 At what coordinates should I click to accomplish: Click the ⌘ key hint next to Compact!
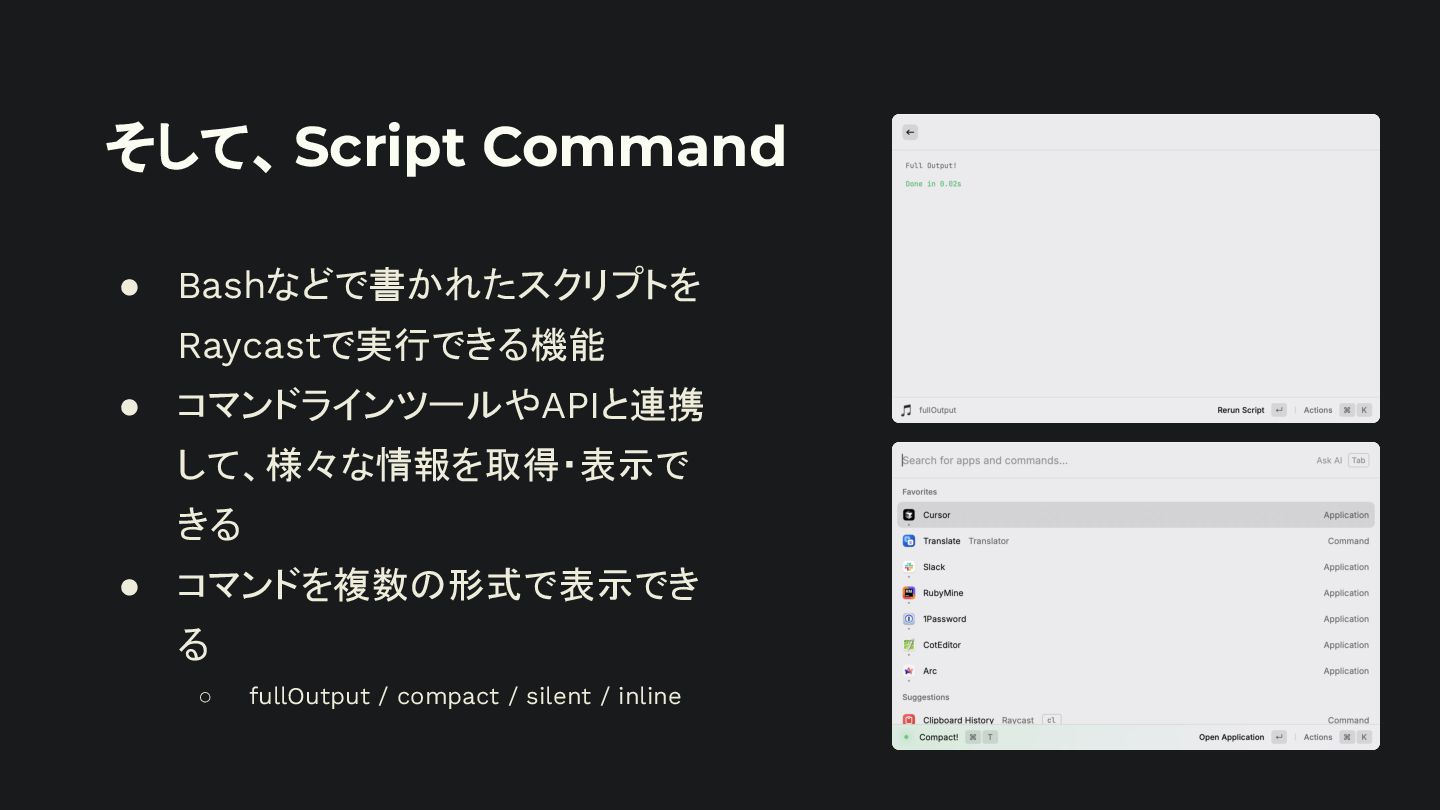972,737
